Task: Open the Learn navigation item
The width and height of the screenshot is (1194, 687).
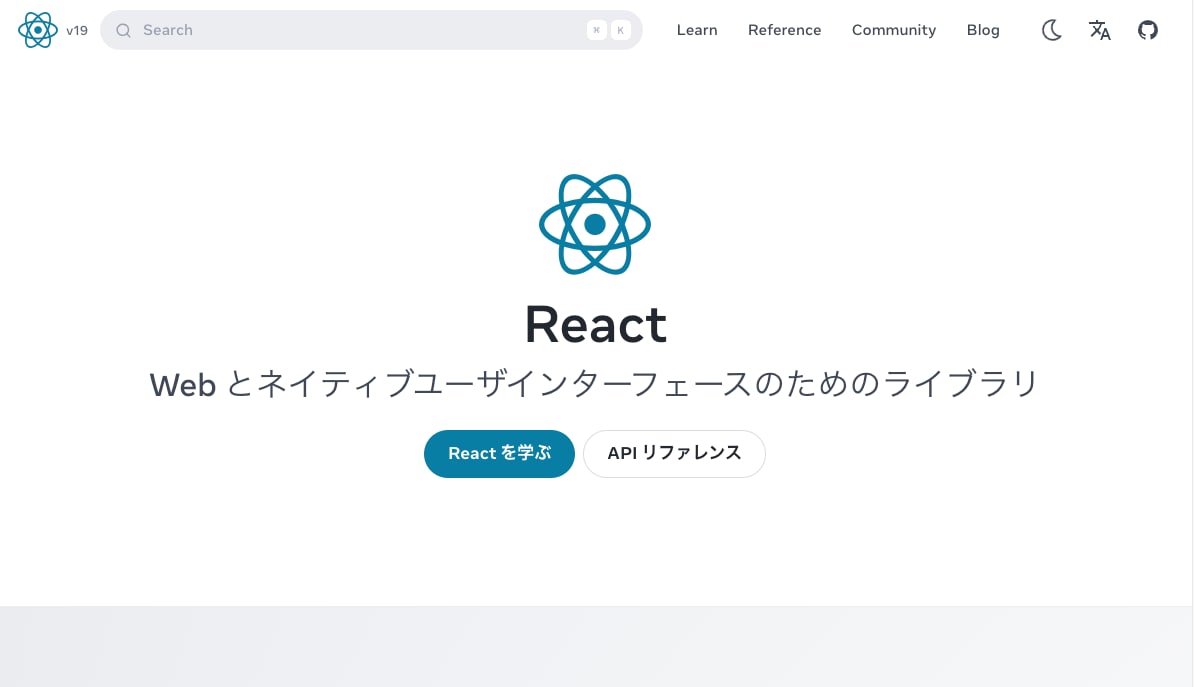Action: (x=697, y=30)
